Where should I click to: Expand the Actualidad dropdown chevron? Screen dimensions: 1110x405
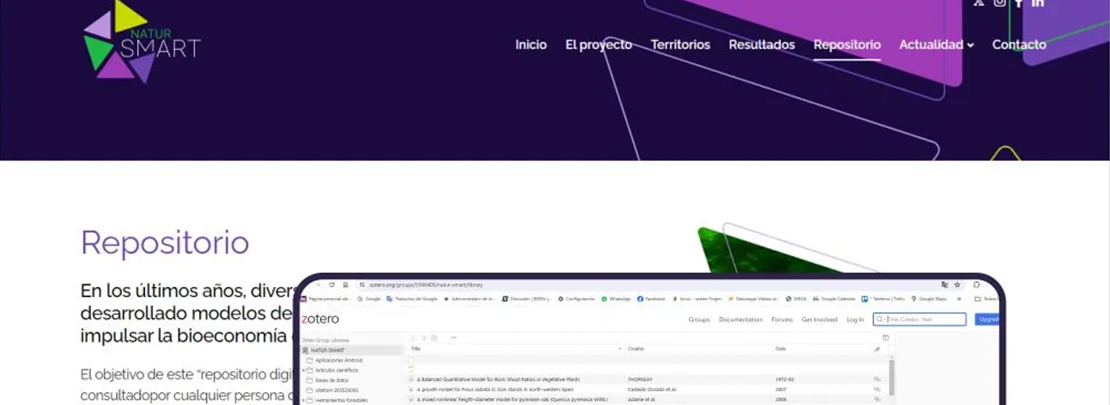[x=970, y=46]
